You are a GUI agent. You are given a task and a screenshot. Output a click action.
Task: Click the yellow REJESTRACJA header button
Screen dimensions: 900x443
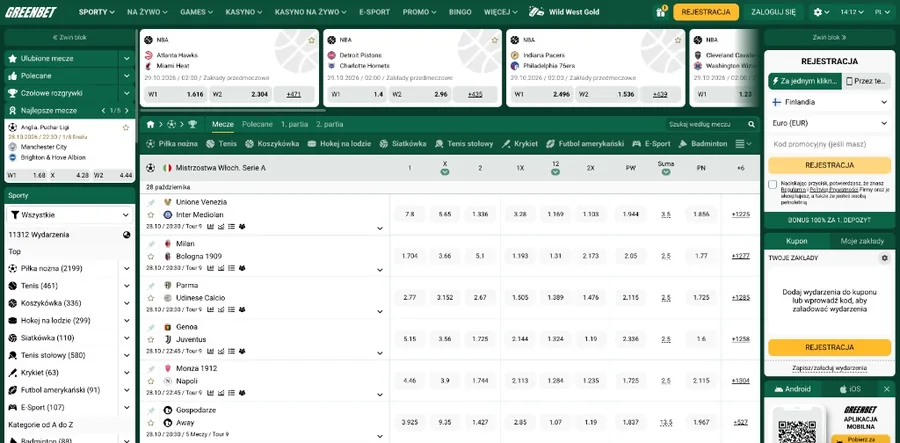pos(706,12)
